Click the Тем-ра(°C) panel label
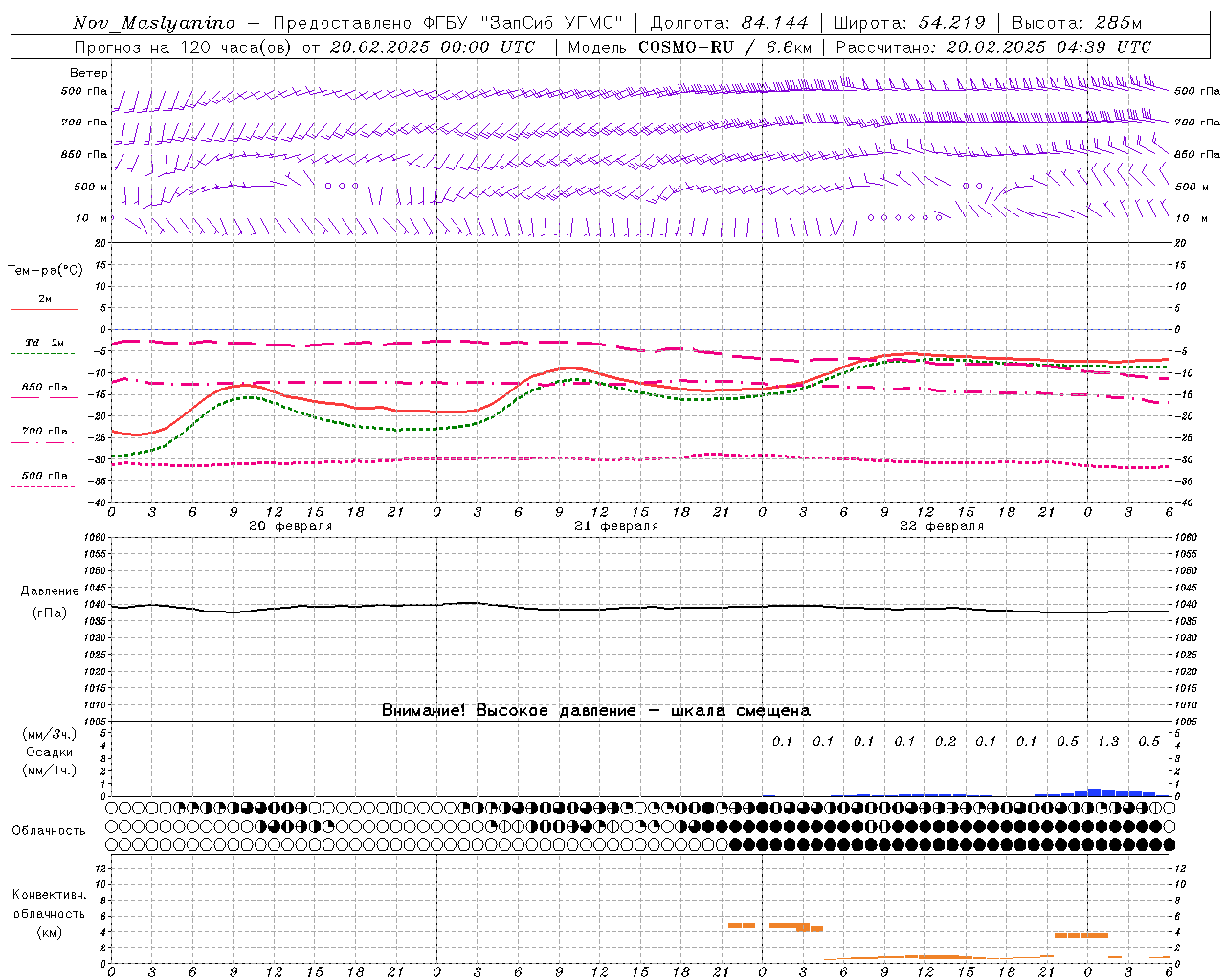1225x980 pixels. point(45,271)
